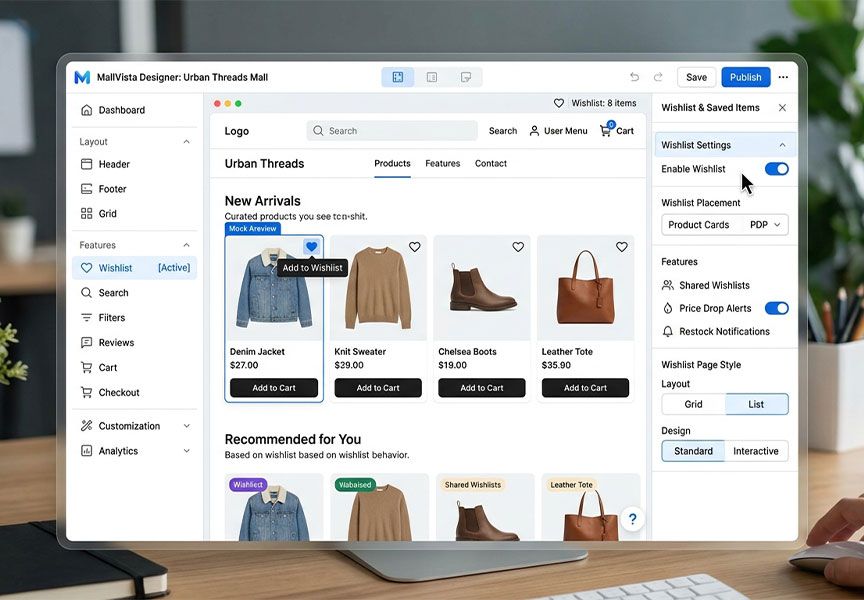Open the three-dot more options menu

click(x=783, y=77)
